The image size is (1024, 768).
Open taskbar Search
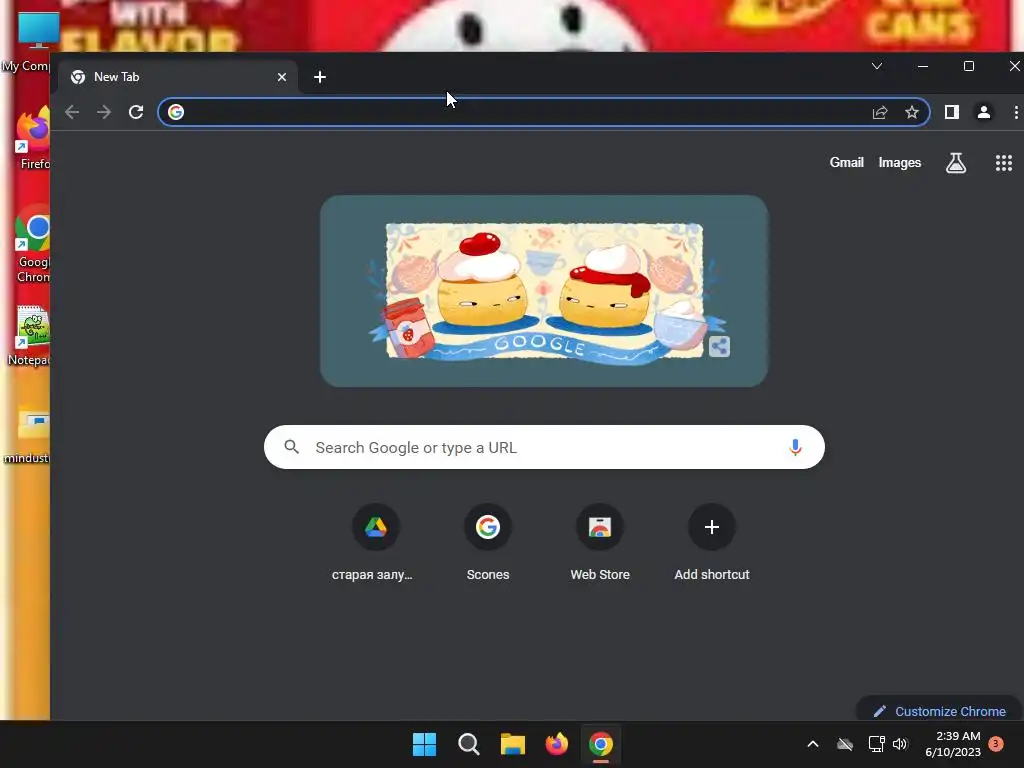click(468, 744)
